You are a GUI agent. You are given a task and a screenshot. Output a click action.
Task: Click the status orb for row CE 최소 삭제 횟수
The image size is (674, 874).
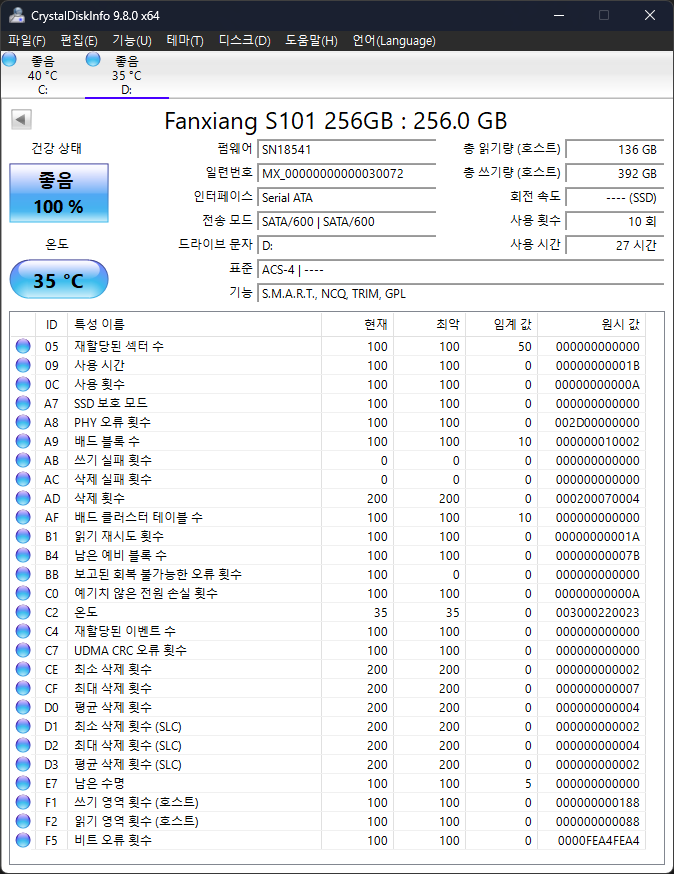(x=23, y=669)
